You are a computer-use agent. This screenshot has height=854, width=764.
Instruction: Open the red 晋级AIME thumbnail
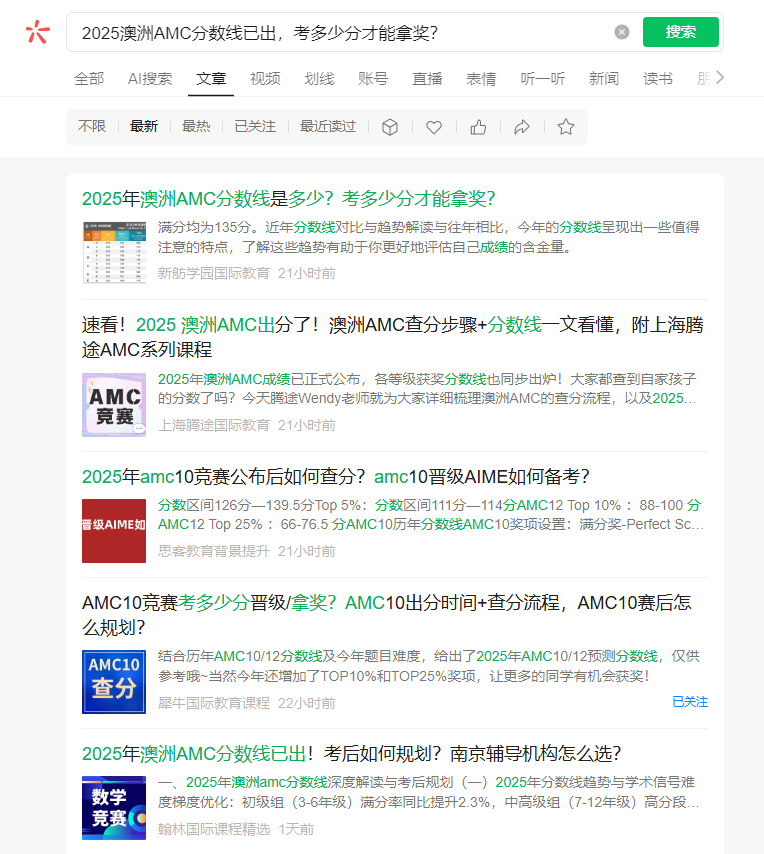[114, 530]
